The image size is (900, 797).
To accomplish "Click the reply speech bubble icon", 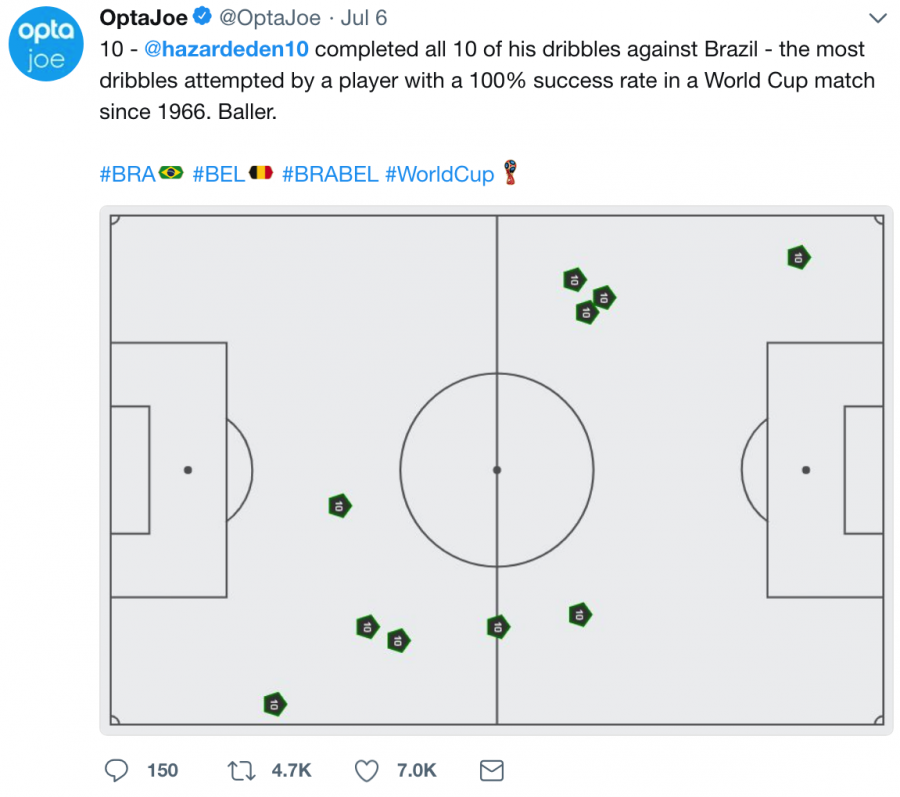I will [x=117, y=769].
